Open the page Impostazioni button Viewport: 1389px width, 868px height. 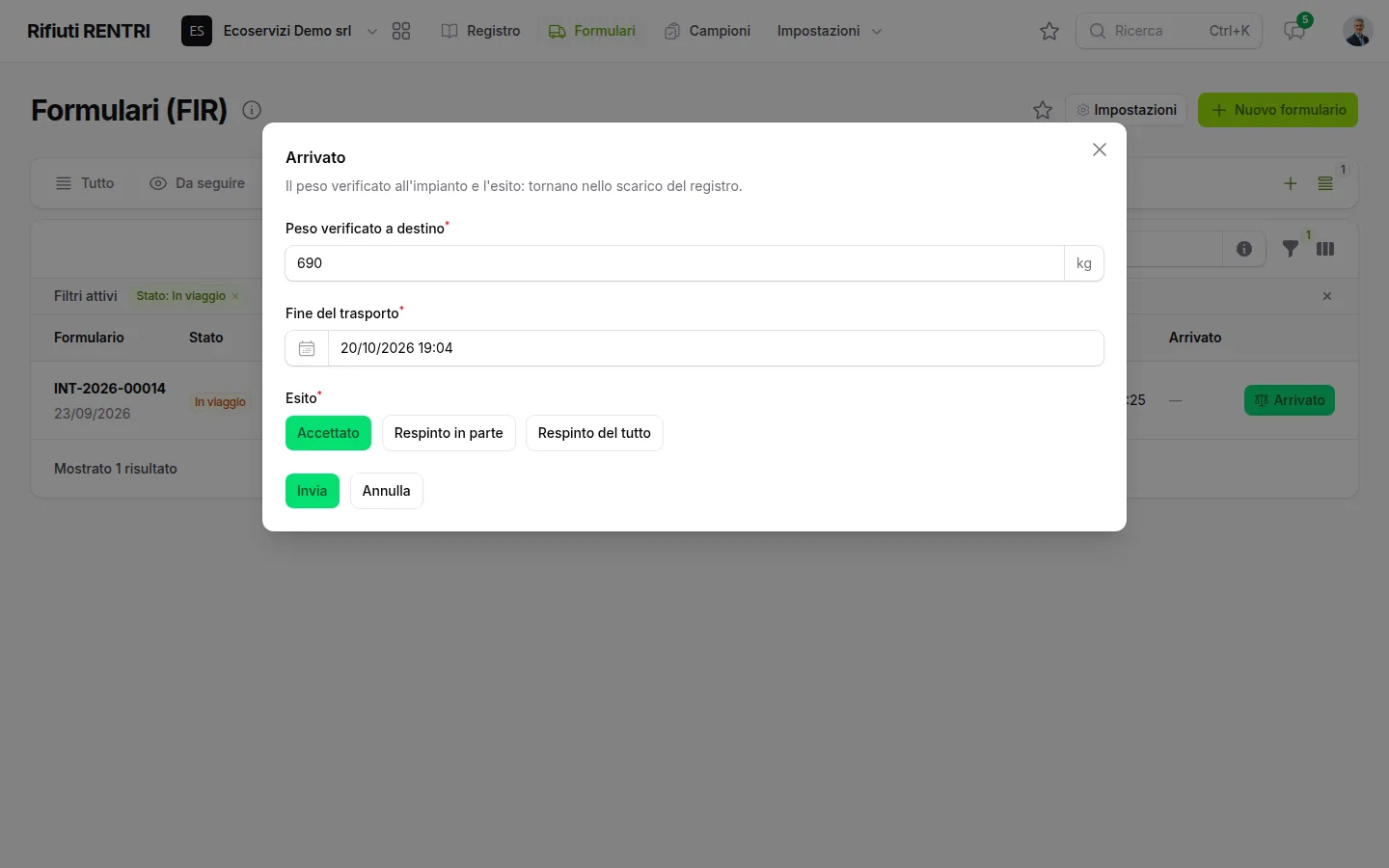click(x=1127, y=110)
